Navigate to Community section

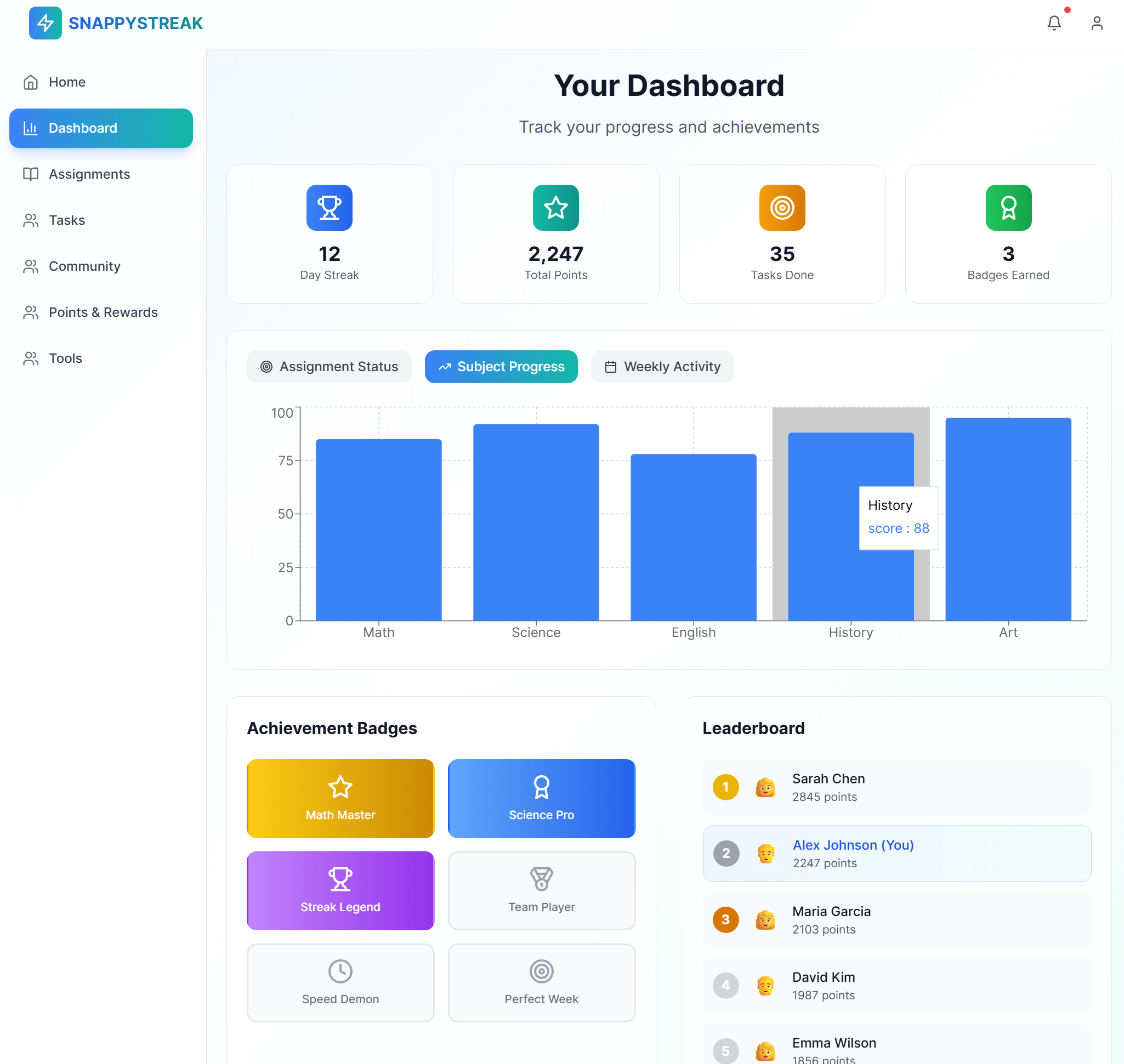click(x=84, y=266)
